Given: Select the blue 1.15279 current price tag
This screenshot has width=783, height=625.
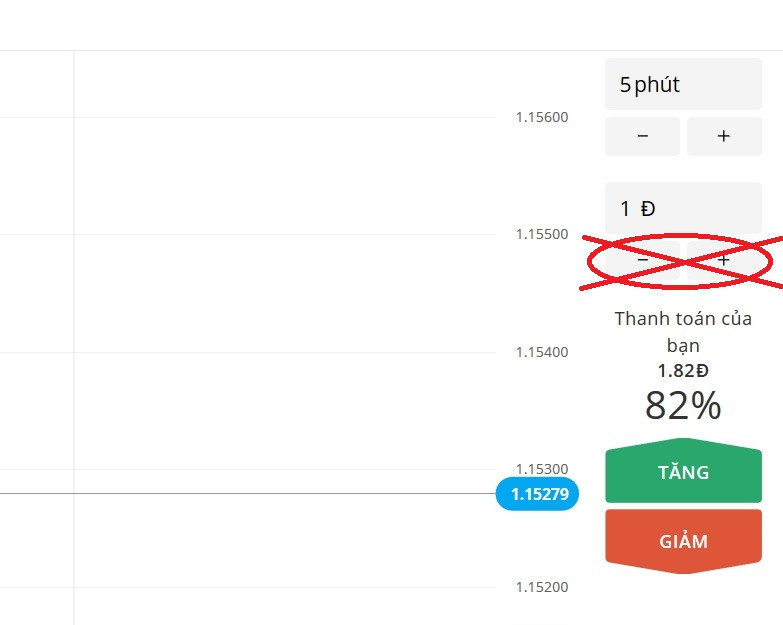Looking at the screenshot, I should tap(537, 494).
